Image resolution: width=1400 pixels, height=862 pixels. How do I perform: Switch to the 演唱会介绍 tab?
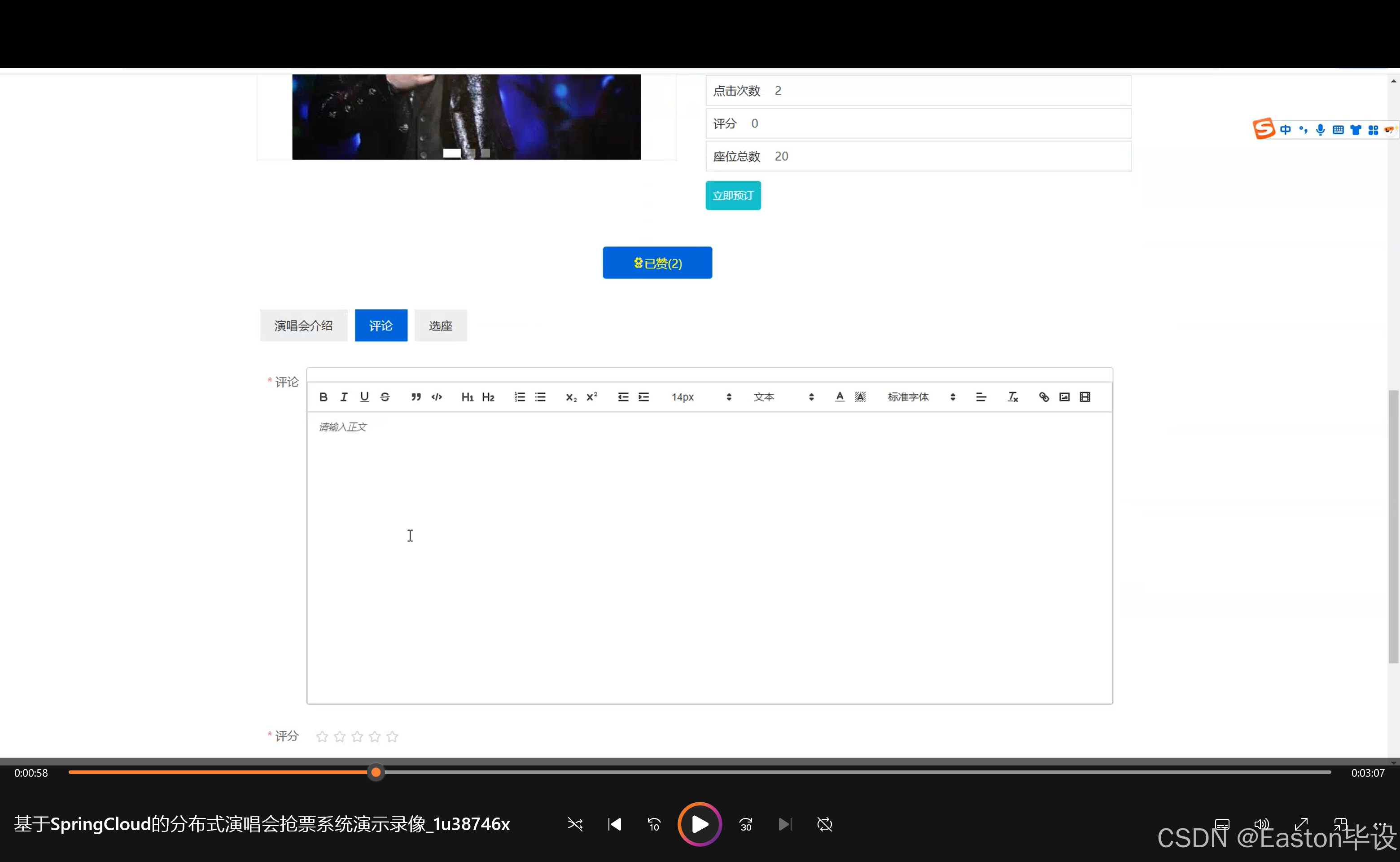pos(303,325)
